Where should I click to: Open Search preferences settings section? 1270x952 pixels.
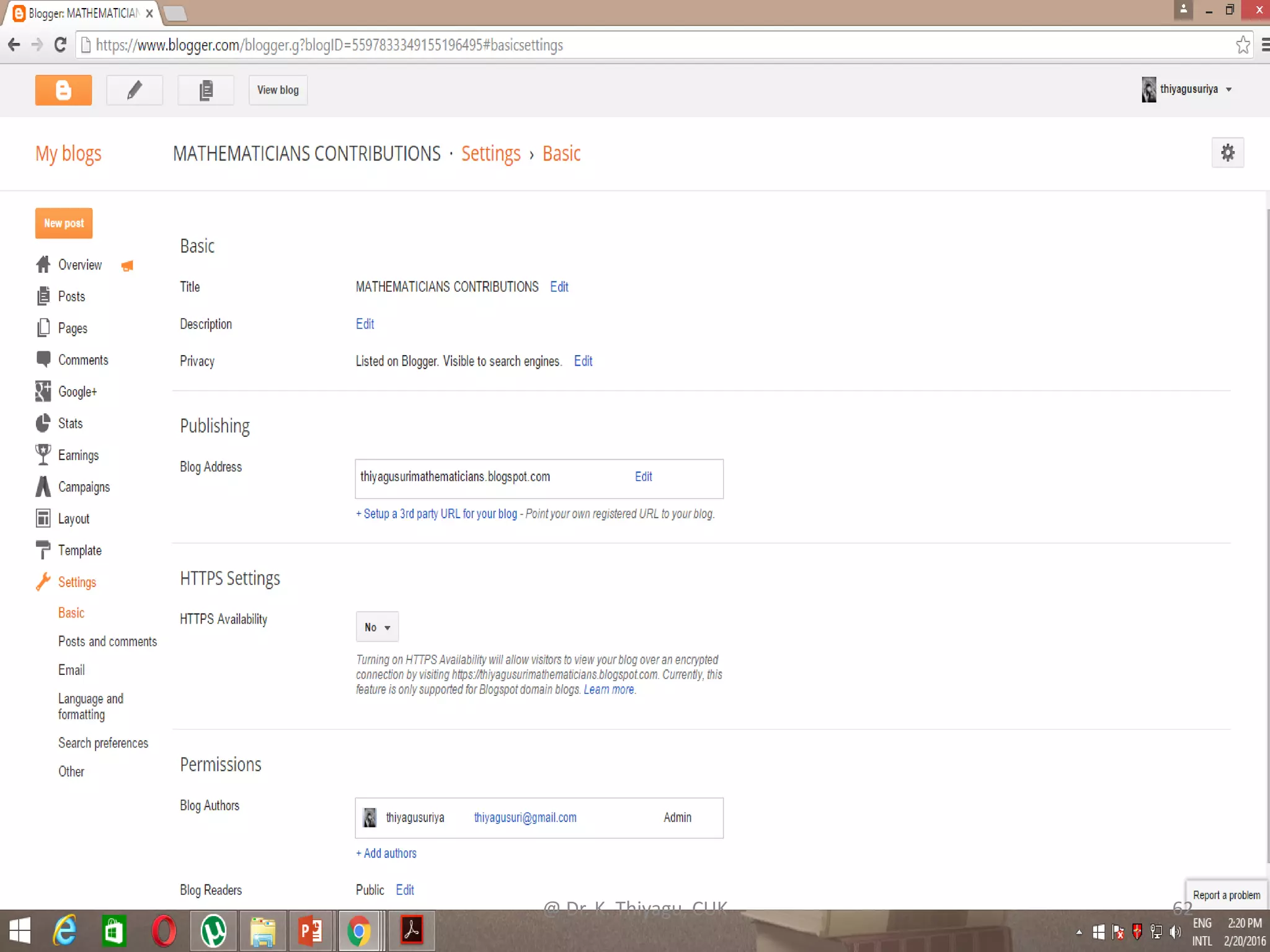pyautogui.click(x=103, y=743)
